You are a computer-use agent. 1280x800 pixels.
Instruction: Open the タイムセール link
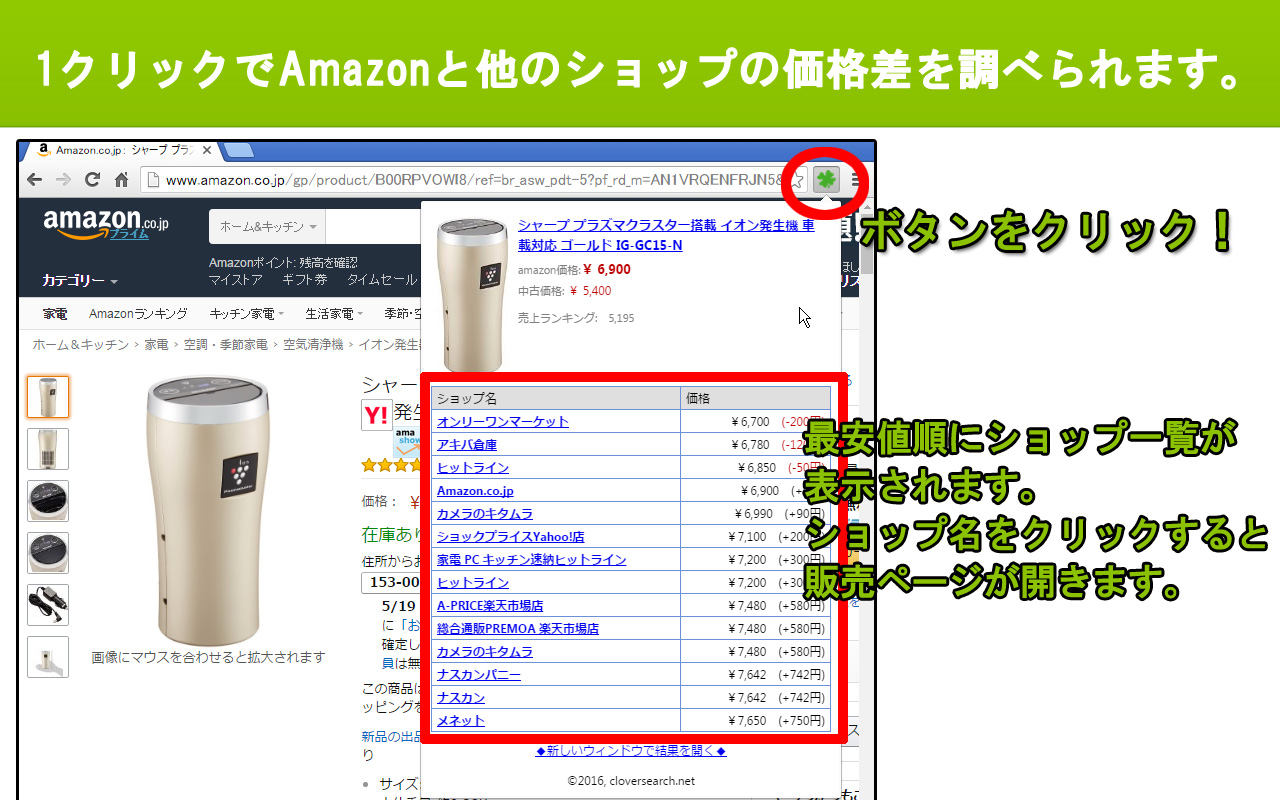point(382,280)
